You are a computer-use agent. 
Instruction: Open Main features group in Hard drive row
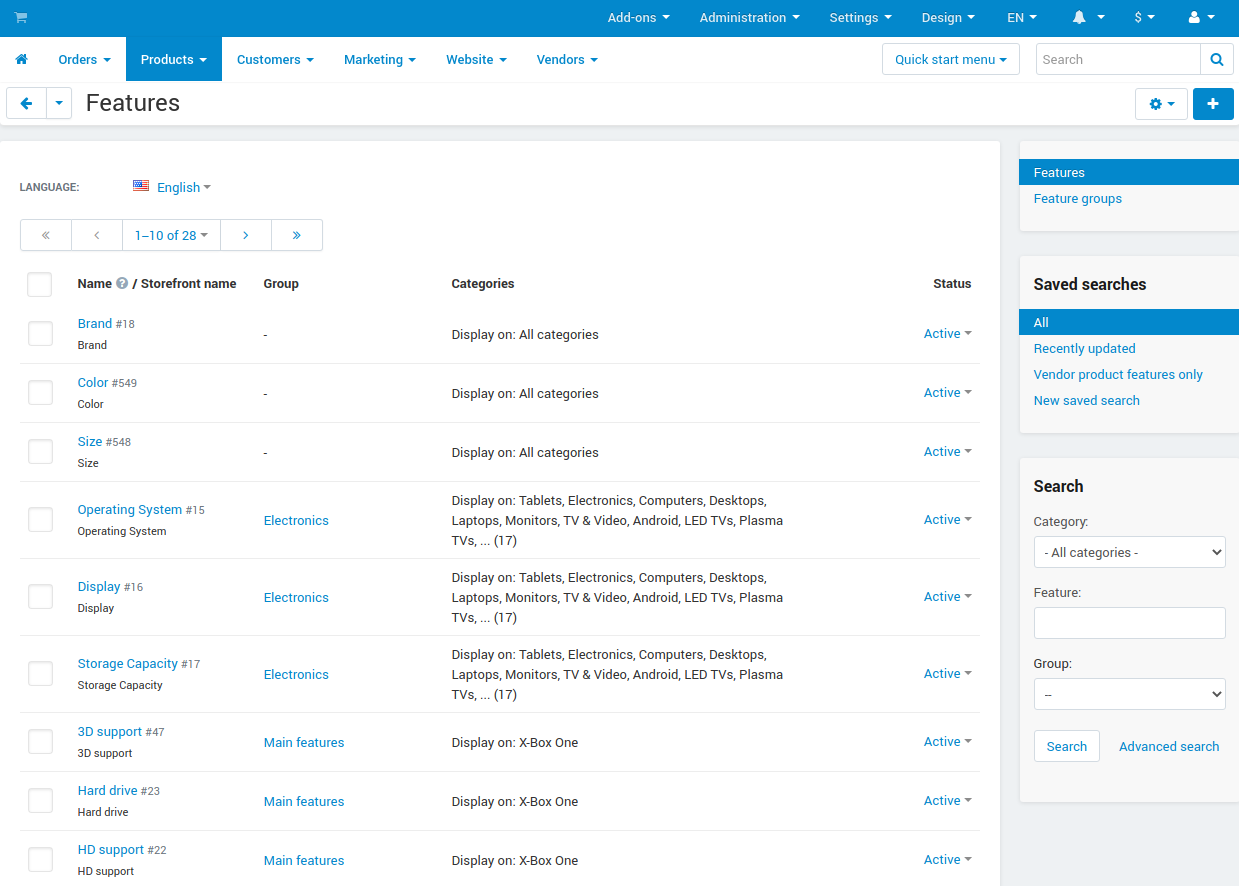[304, 802]
